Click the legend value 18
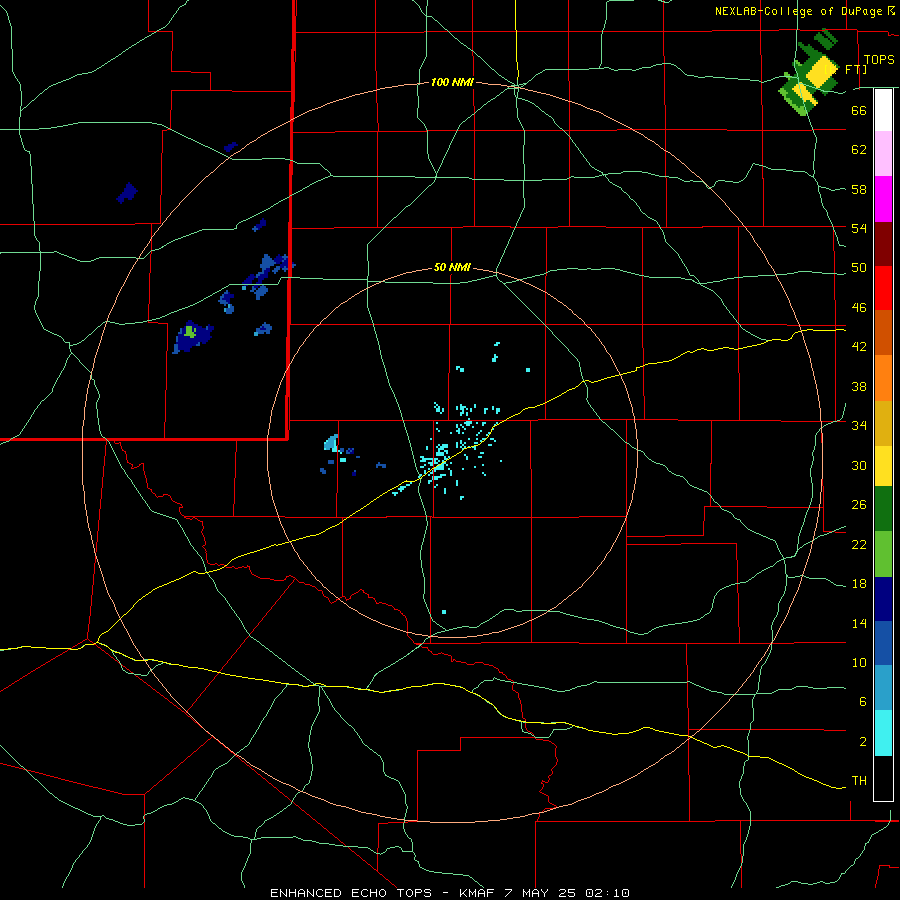The width and height of the screenshot is (900, 900). click(859, 584)
